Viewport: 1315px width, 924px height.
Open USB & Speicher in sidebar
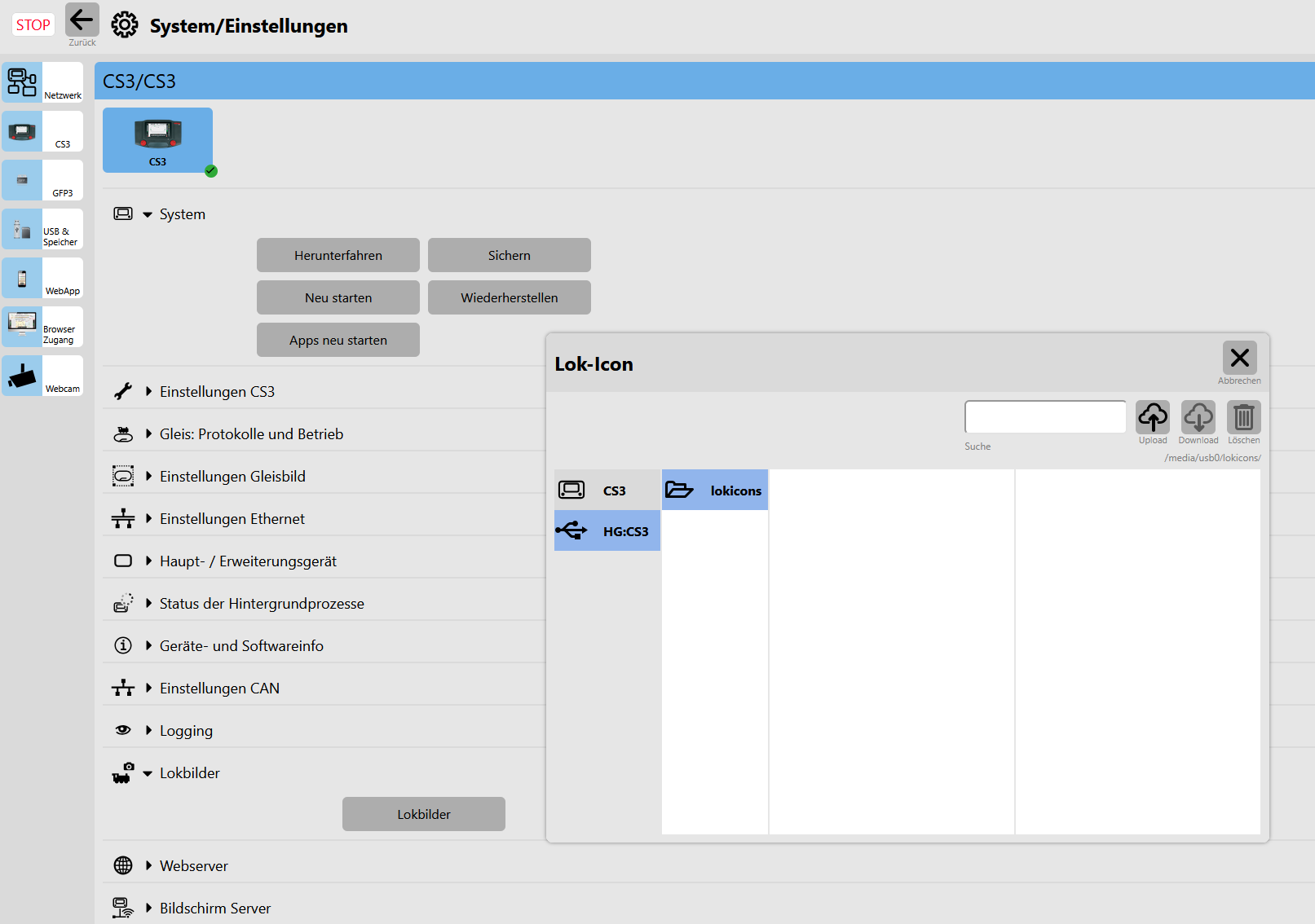pyautogui.click(x=42, y=229)
